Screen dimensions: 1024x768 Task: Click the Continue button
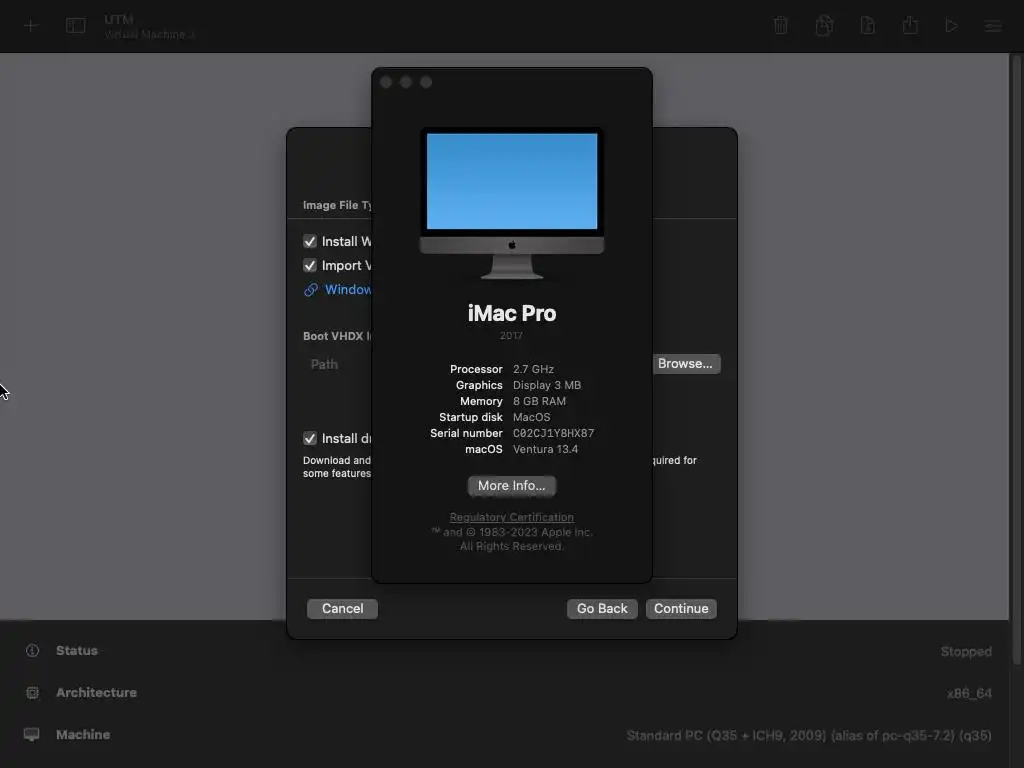click(681, 609)
